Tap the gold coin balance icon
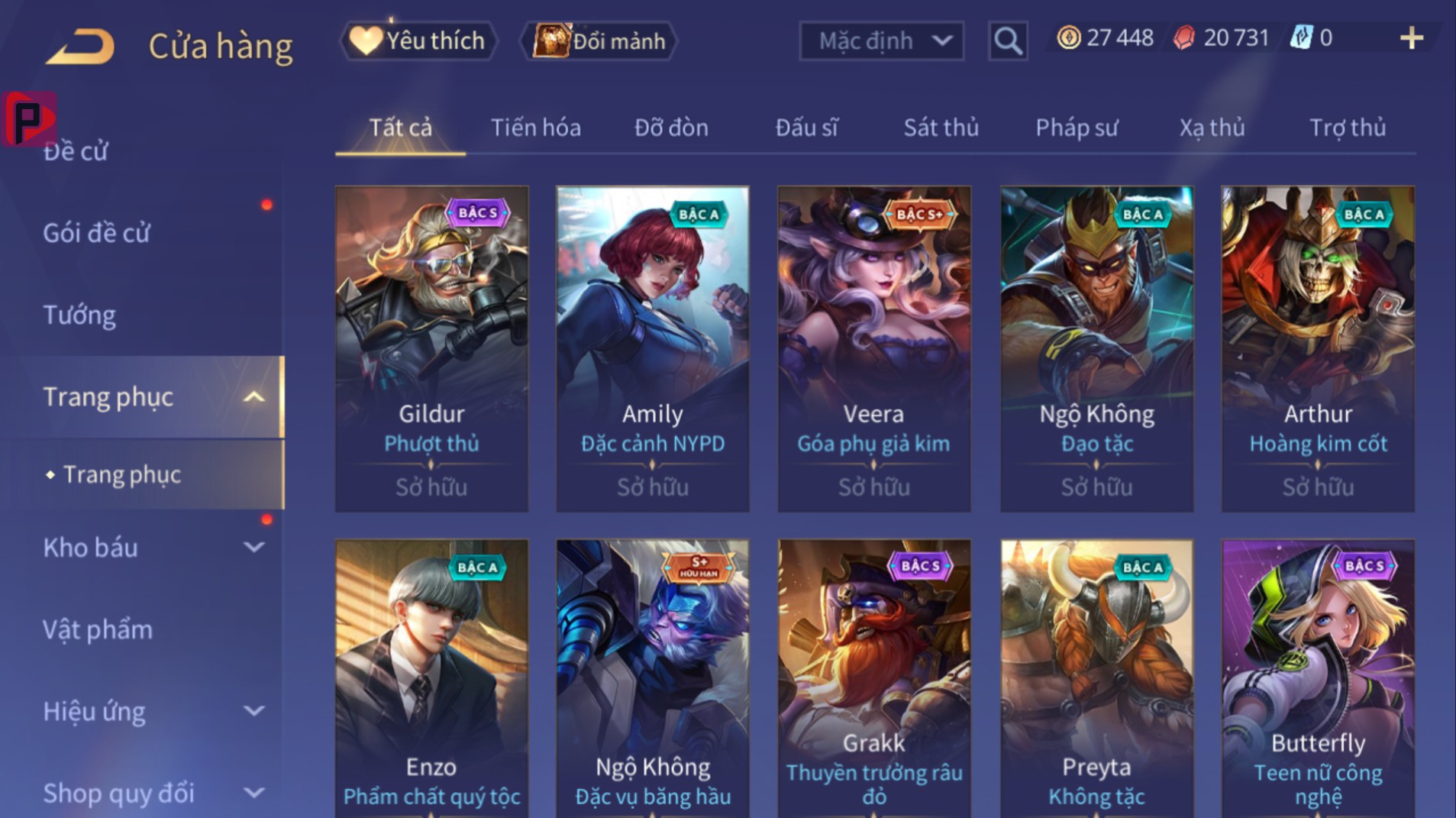This screenshot has height=818, width=1456. [1068, 37]
